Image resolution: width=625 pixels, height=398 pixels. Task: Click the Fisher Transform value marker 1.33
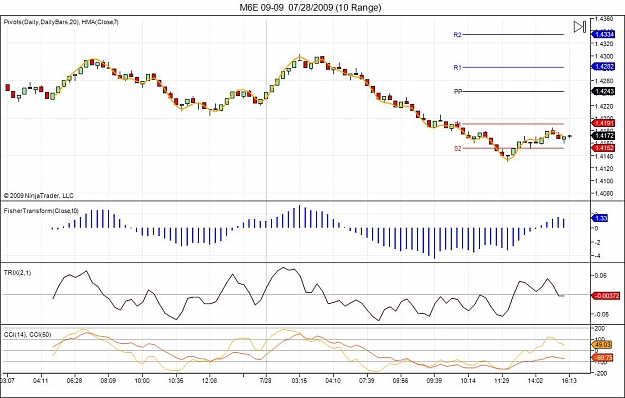coord(601,218)
